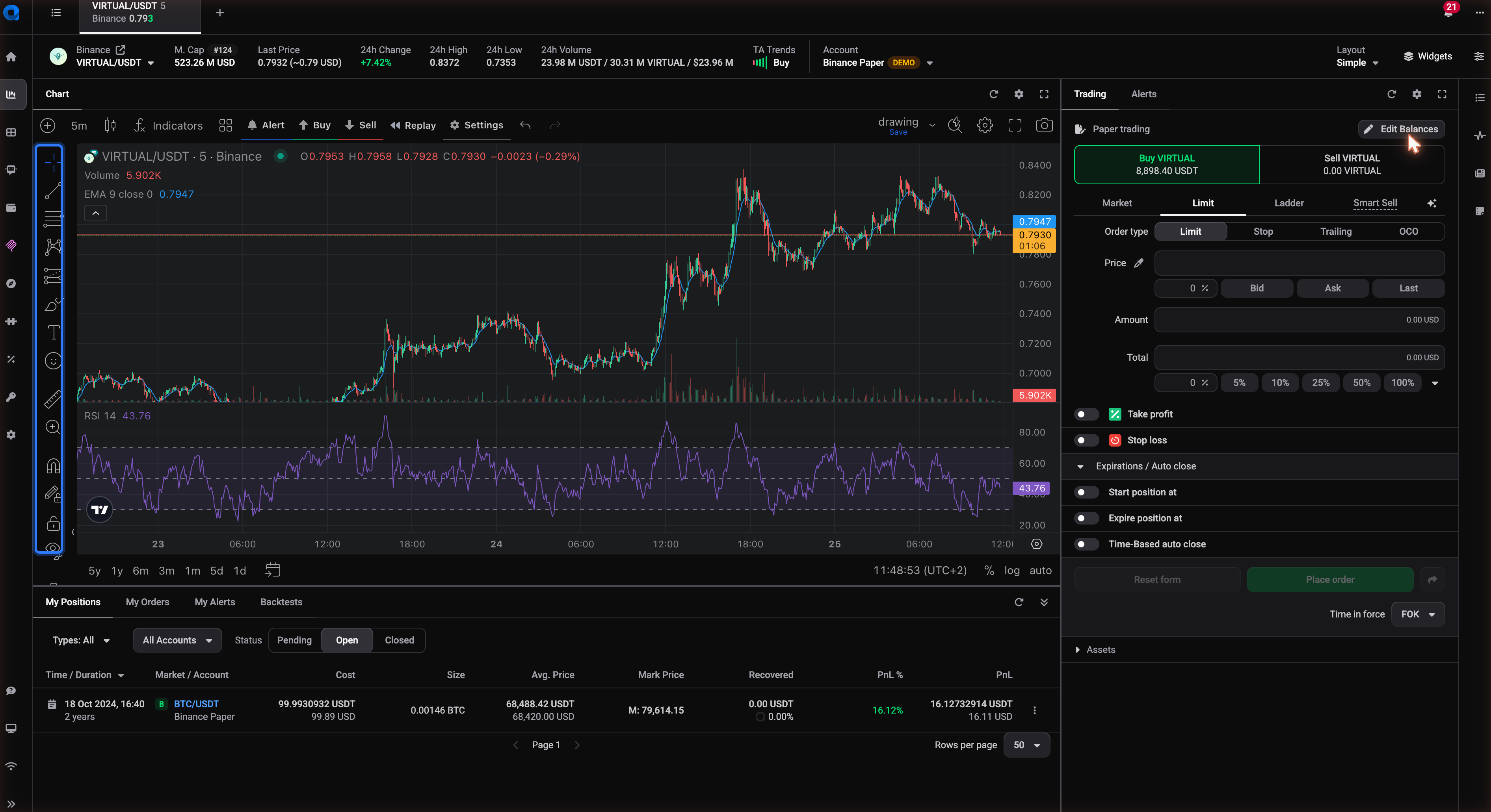Select the brush drawing tool

pyautogui.click(x=53, y=304)
